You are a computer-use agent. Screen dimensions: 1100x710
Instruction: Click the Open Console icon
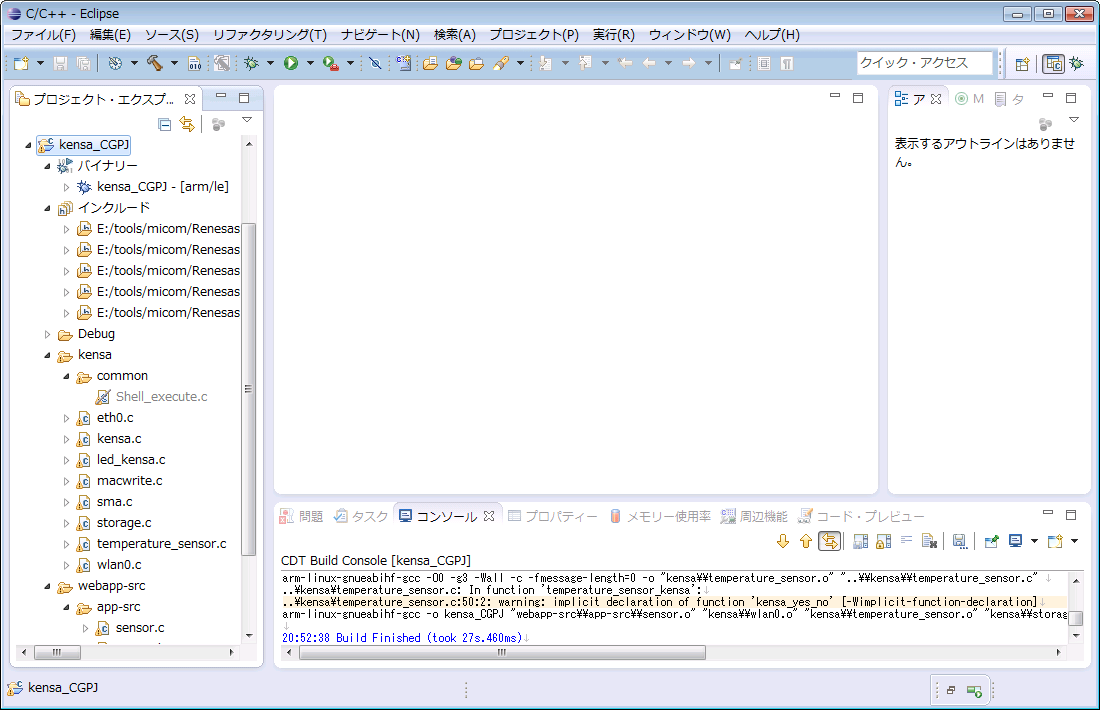pyautogui.click(x=1054, y=541)
